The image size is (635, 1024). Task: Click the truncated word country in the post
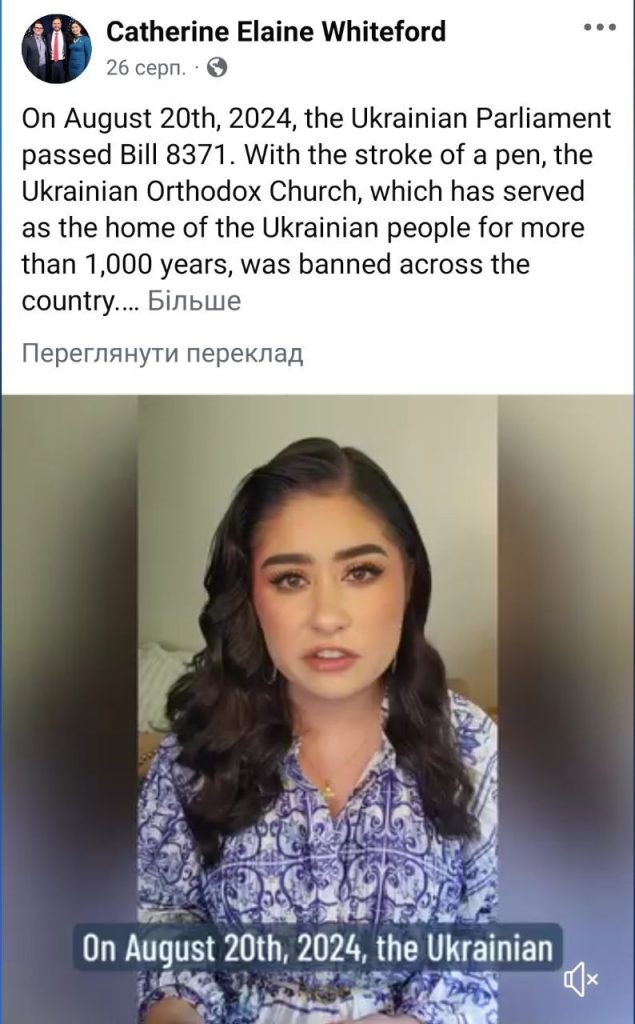tap(67, 302)
